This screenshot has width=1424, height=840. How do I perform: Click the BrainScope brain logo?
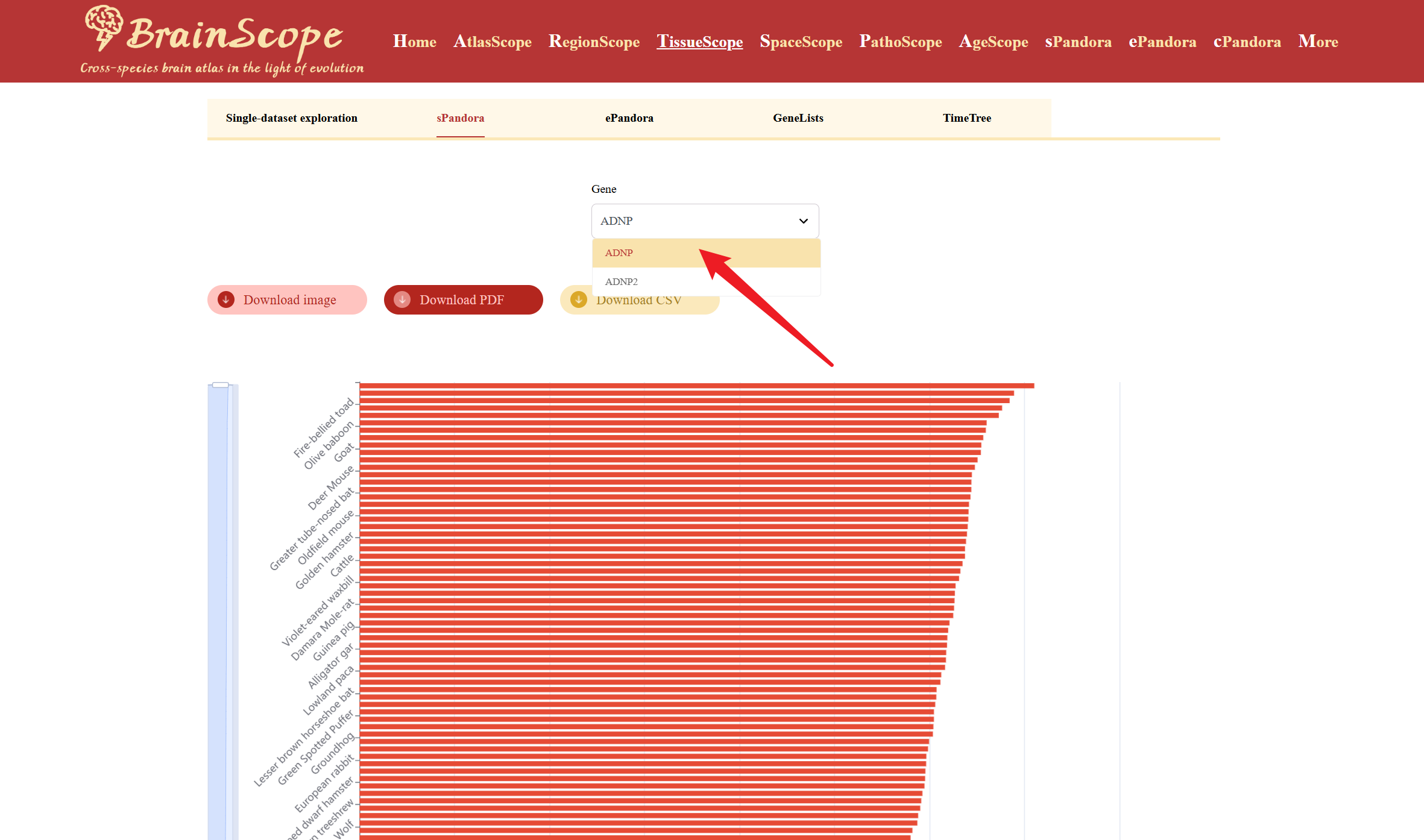104,27
